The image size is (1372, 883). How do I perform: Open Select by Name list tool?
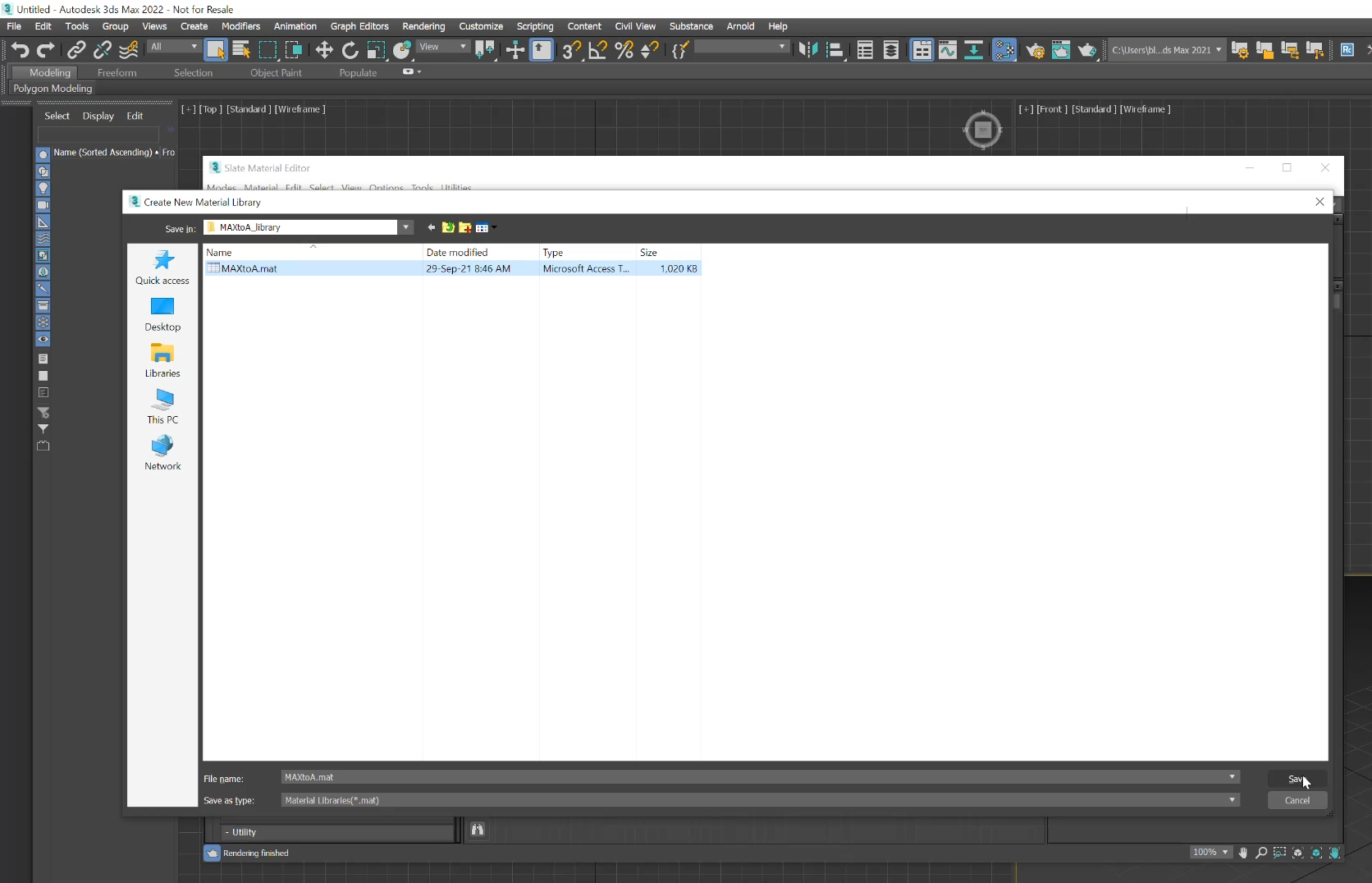tap(241, 50)
